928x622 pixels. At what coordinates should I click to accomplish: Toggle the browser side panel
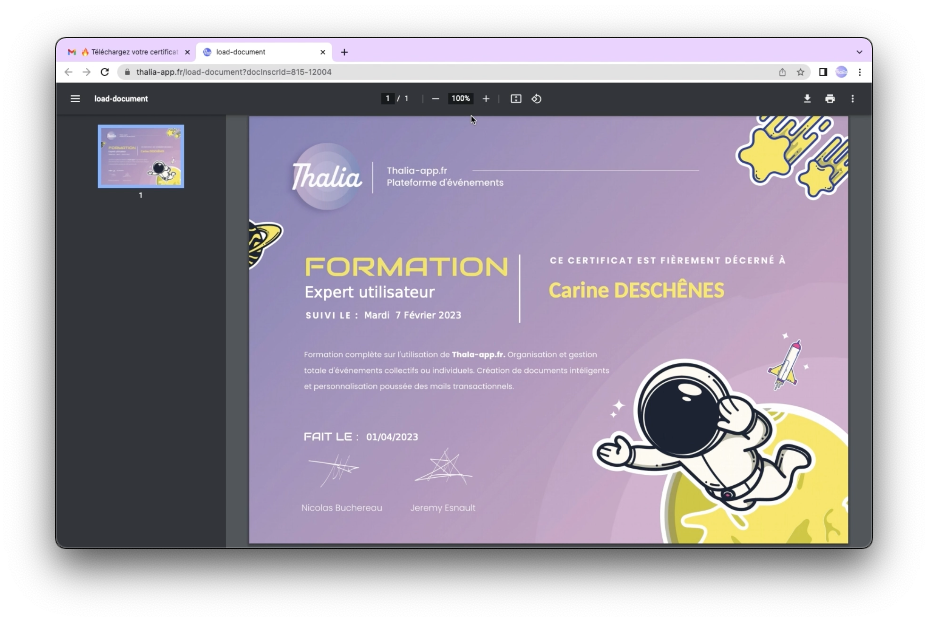(x=823, y=72)
